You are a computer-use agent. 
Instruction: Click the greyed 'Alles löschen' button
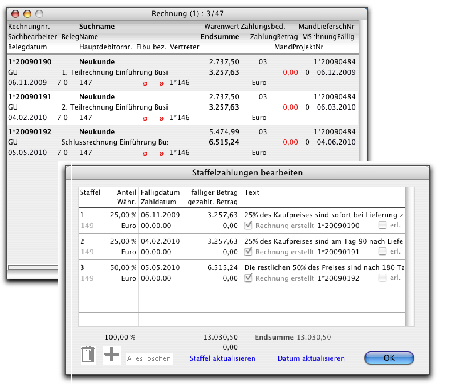149,359
